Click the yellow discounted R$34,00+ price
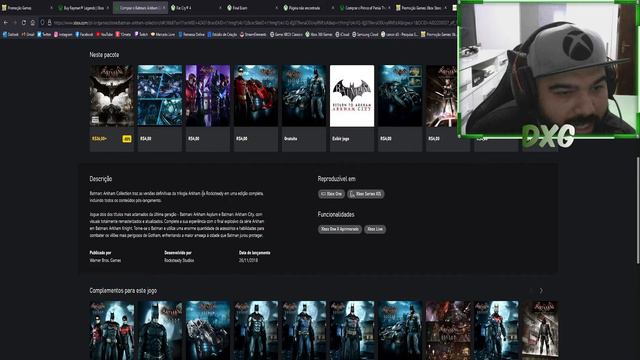This screenshot has height=360, width=640. 100,139
